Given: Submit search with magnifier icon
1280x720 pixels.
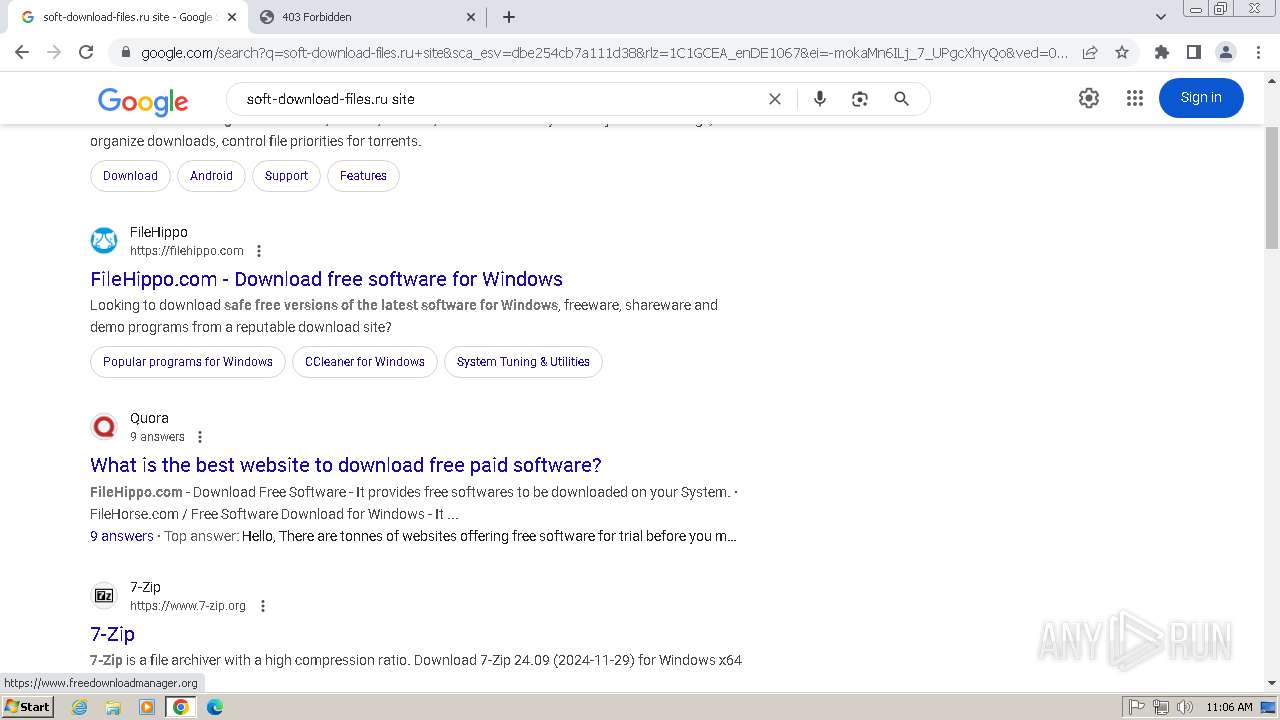Looking at the screenshot, I should [901, 99].
